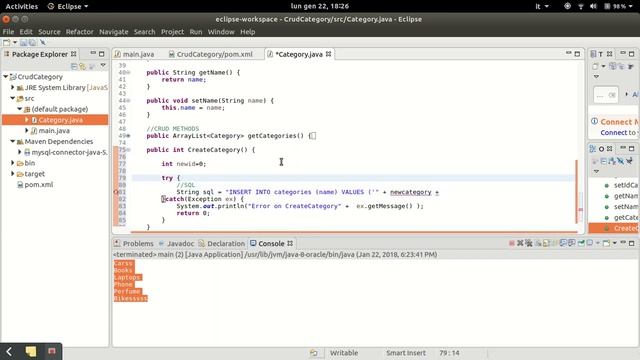Viewport: 640px width, 360px height.
Task: Open the Problems tab
Action: (x=133, y=243)
